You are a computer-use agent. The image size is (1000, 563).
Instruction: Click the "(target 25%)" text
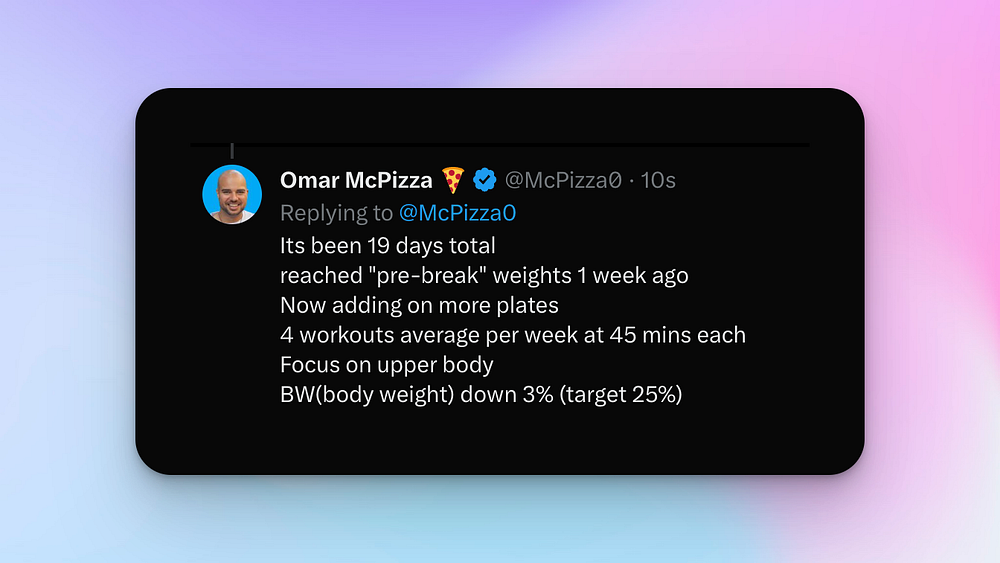point(621,395)
